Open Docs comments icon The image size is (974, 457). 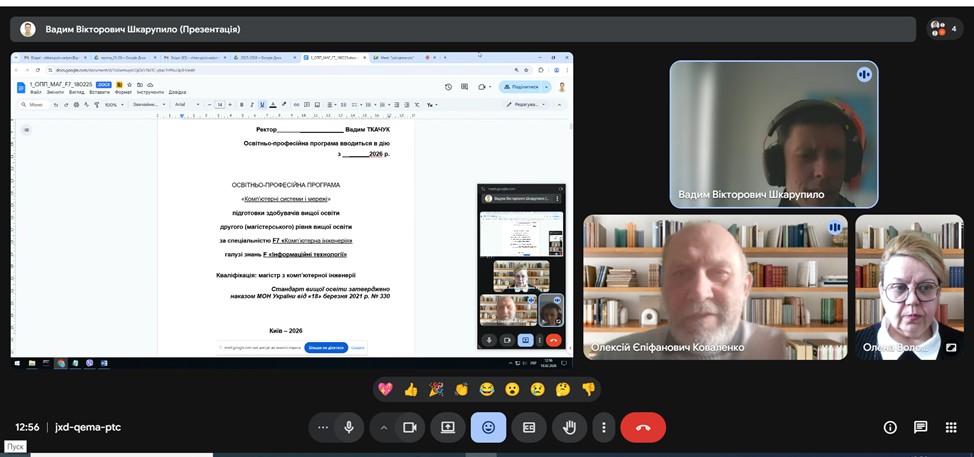(x=464, y=87)
